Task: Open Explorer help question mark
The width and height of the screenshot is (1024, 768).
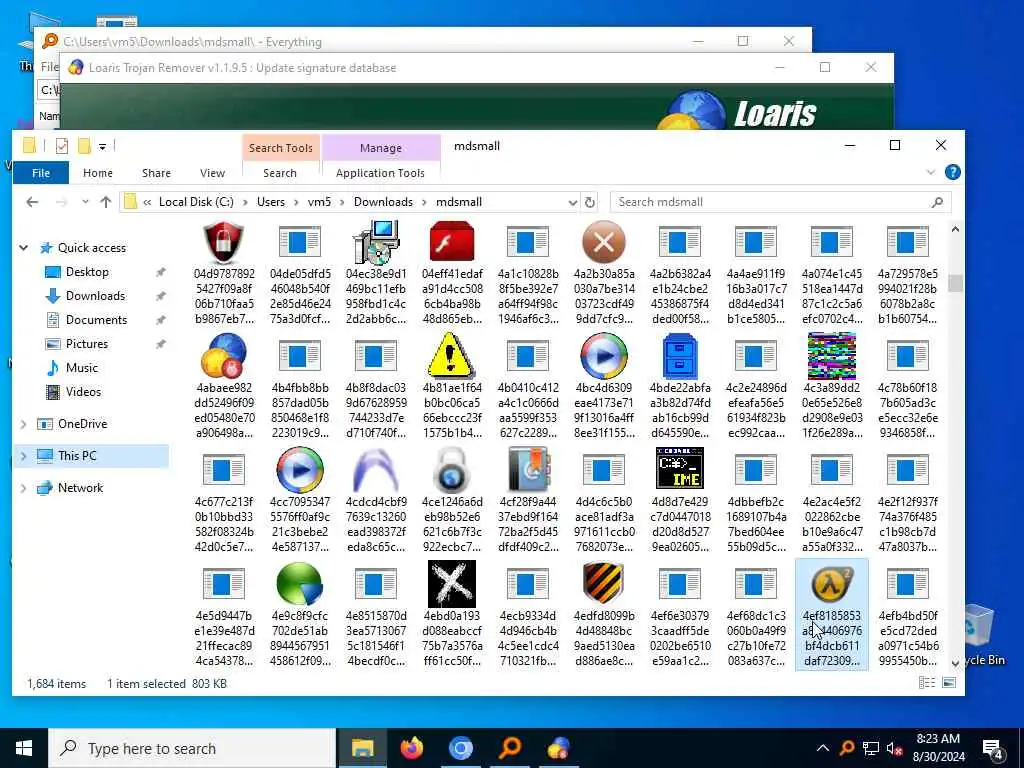Action: click(x=952, y=172)
